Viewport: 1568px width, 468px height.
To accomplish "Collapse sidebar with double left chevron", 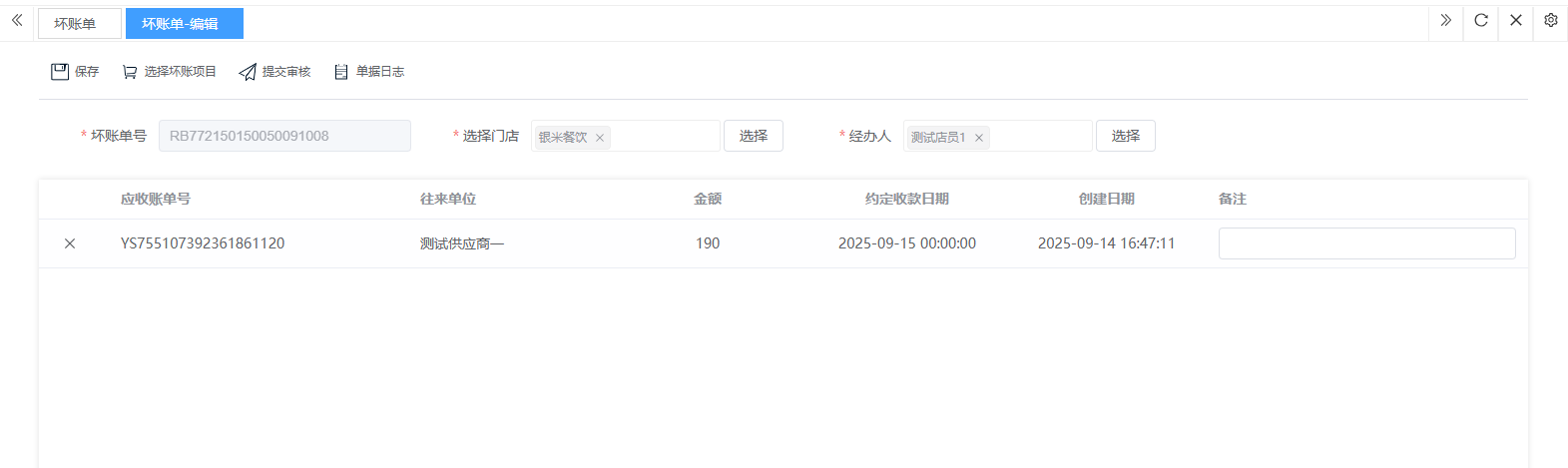I will (17, 20).
